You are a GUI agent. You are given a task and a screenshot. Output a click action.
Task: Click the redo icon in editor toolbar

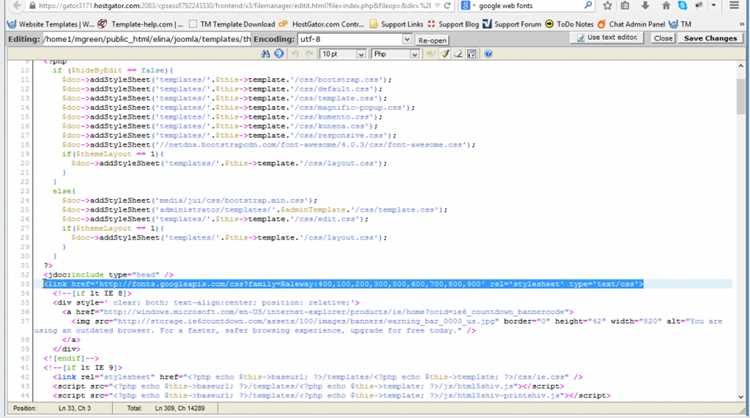(x=309, y=54)
